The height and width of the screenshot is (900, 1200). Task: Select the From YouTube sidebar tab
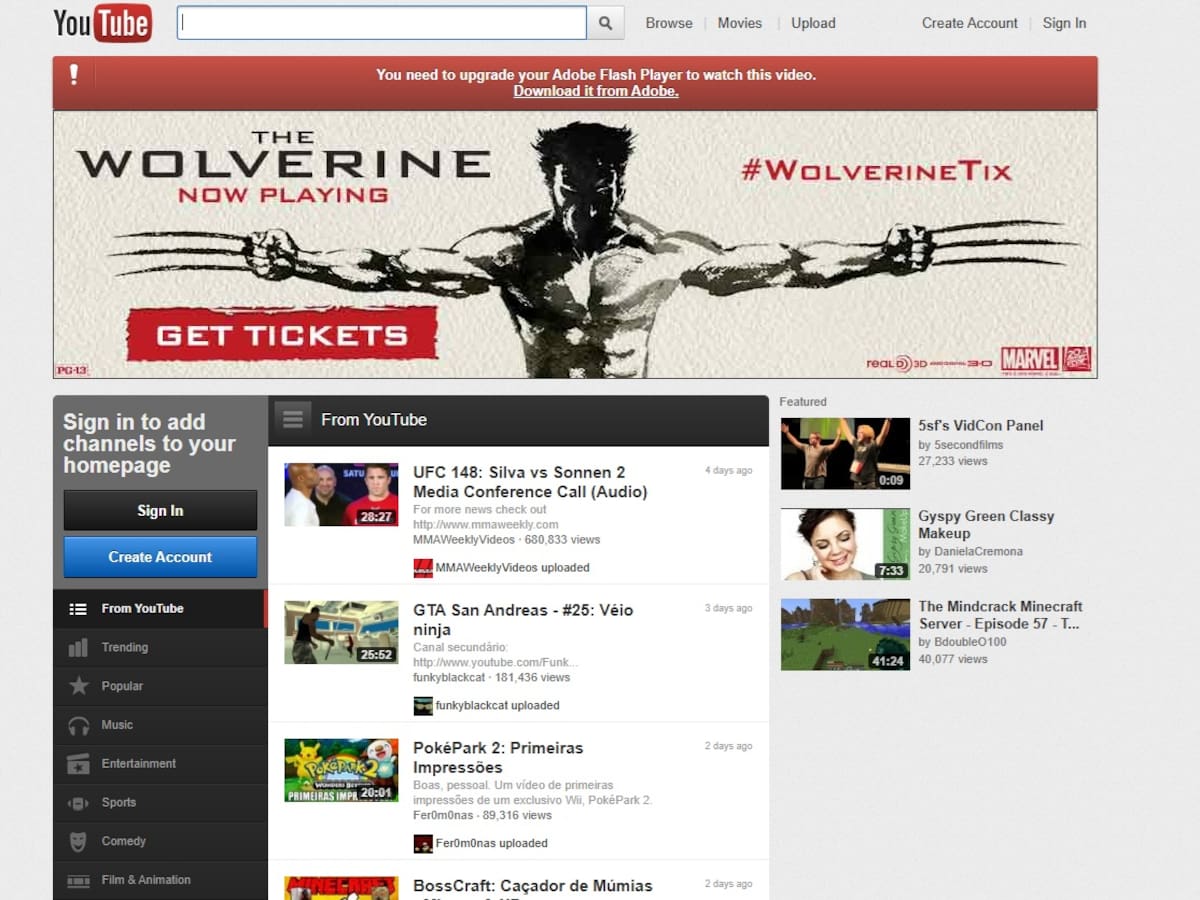[160, 609]
